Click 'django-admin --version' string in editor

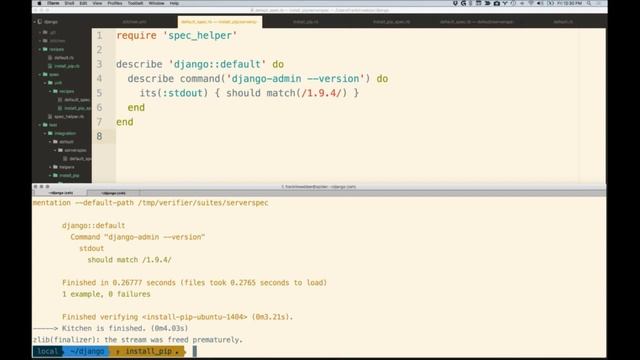pyautogui.click(x=296, y=79)
